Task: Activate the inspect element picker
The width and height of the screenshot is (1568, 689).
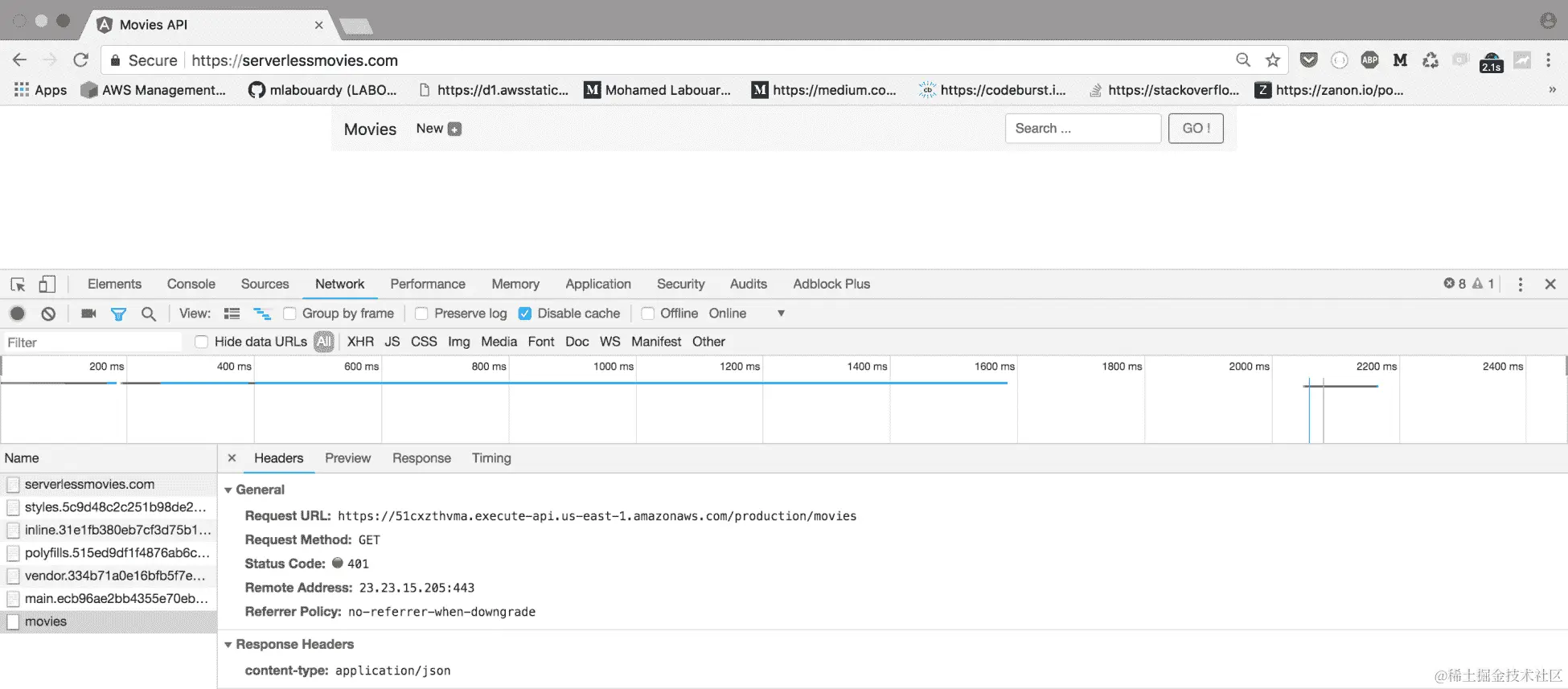Action: pos(18,284)
